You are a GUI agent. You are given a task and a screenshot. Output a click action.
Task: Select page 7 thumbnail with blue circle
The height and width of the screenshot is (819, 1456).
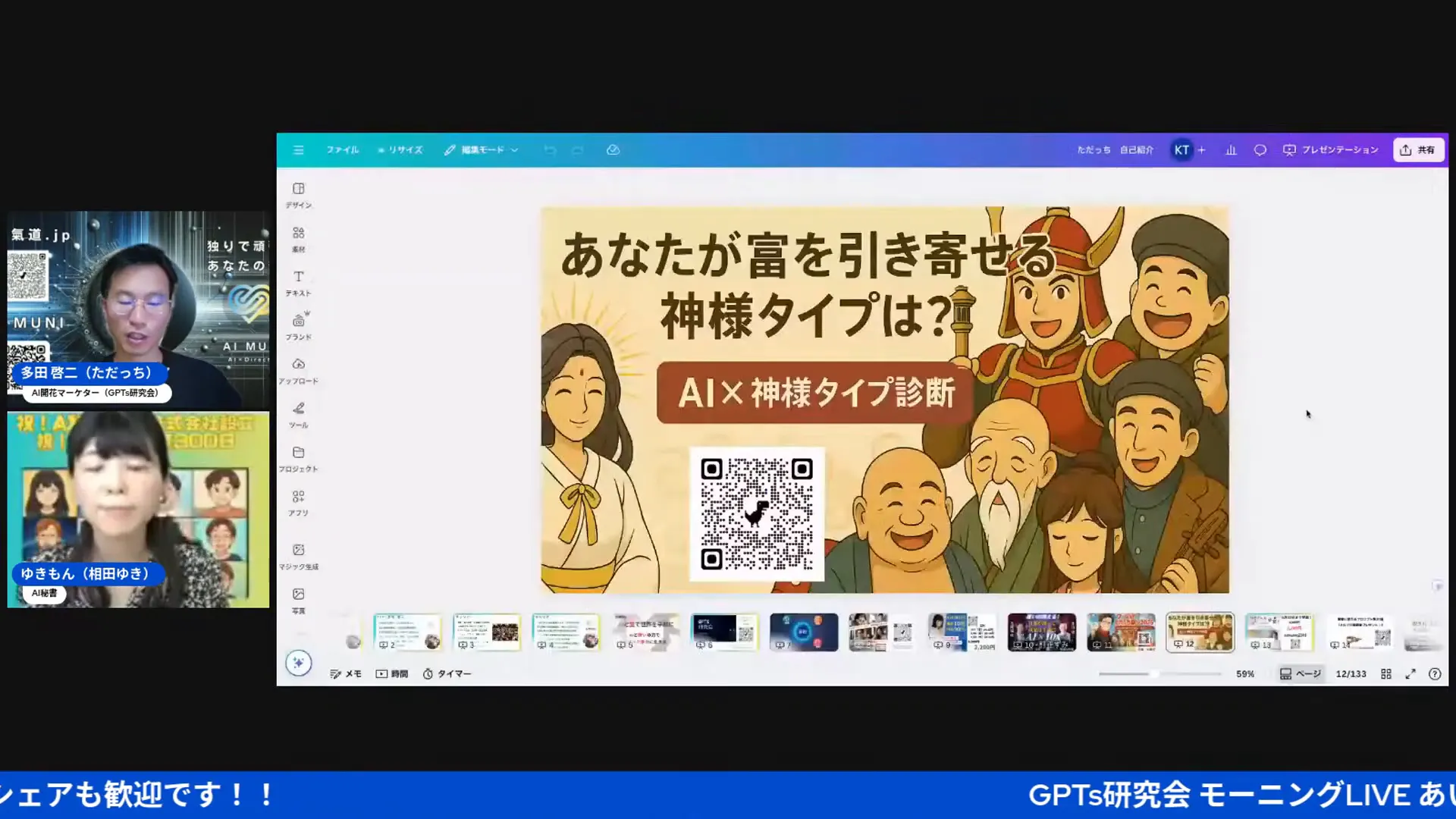tap(804, 632)
